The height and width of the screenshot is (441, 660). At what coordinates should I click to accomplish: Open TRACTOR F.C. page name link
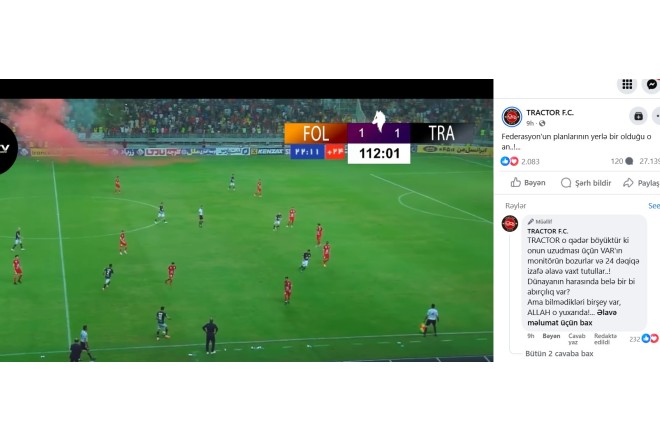pyautogui.click(x=550, y=112)
